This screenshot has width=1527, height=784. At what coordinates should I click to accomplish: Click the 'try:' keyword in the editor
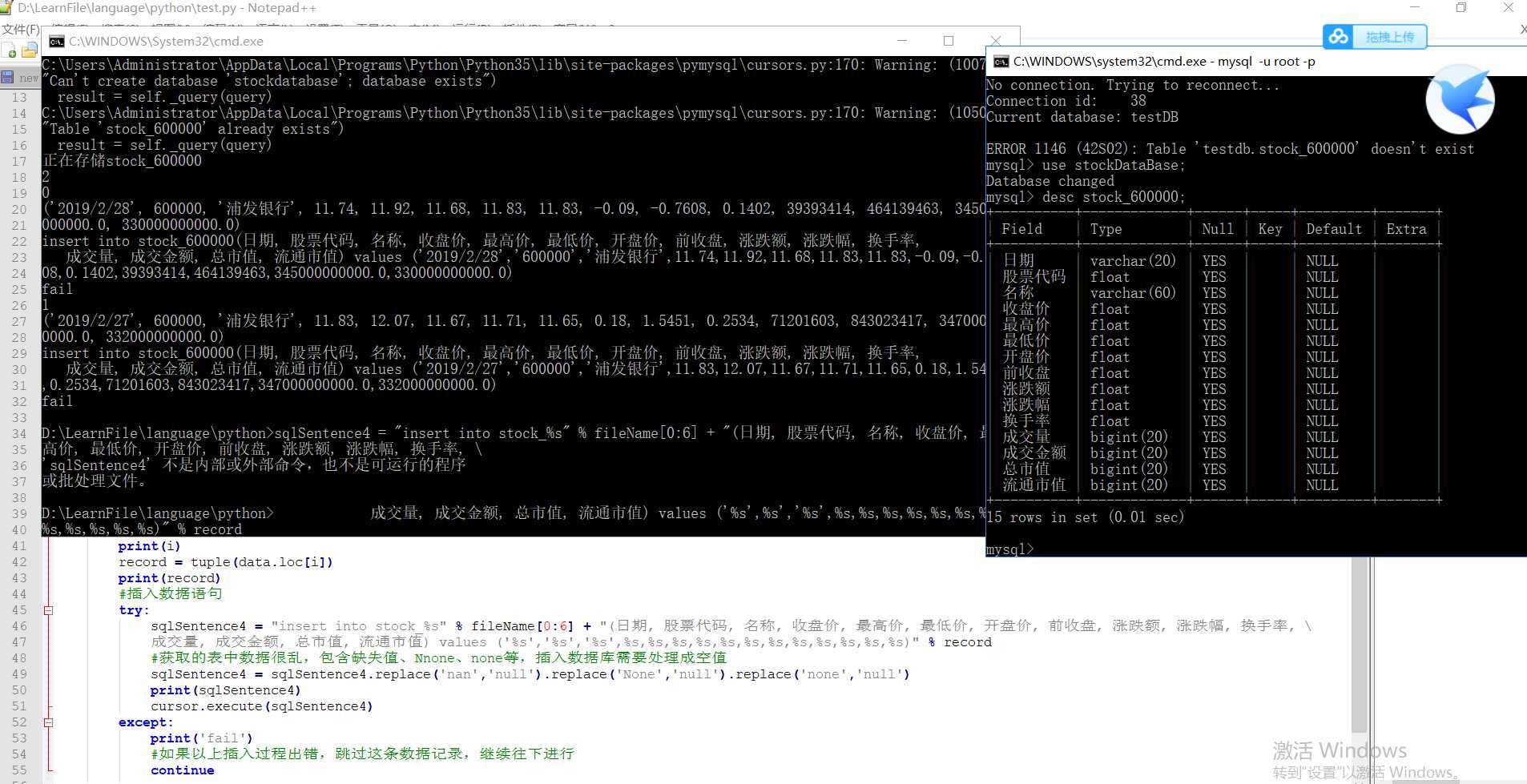134,610
